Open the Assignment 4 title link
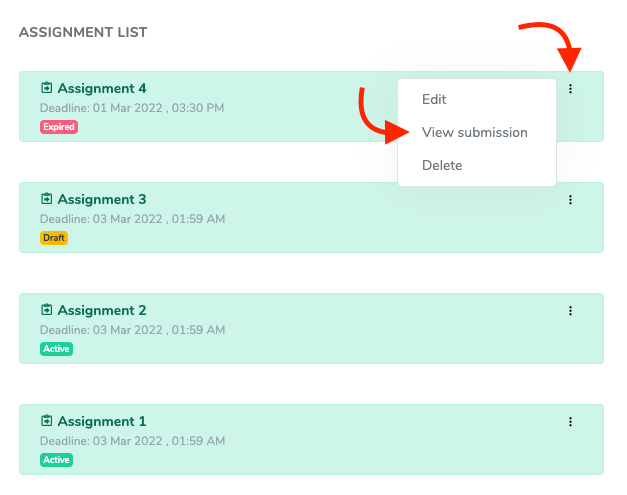Screen dimensions: 627x495 pos(102,89)
